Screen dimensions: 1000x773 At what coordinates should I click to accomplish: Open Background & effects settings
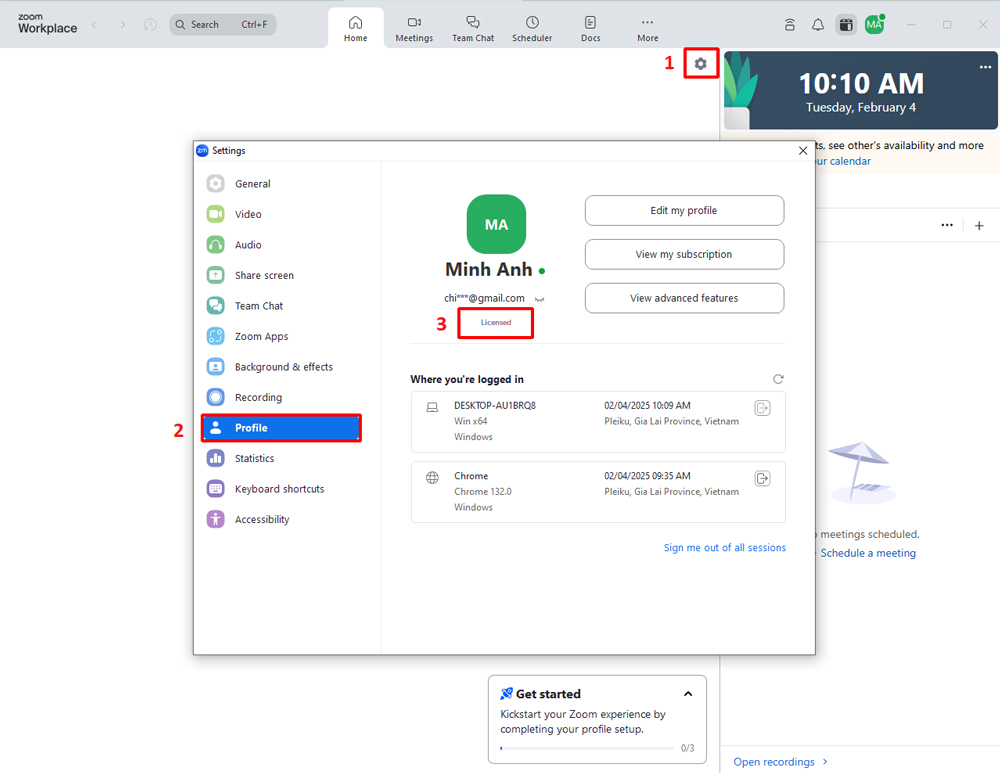tap(281, 367)
